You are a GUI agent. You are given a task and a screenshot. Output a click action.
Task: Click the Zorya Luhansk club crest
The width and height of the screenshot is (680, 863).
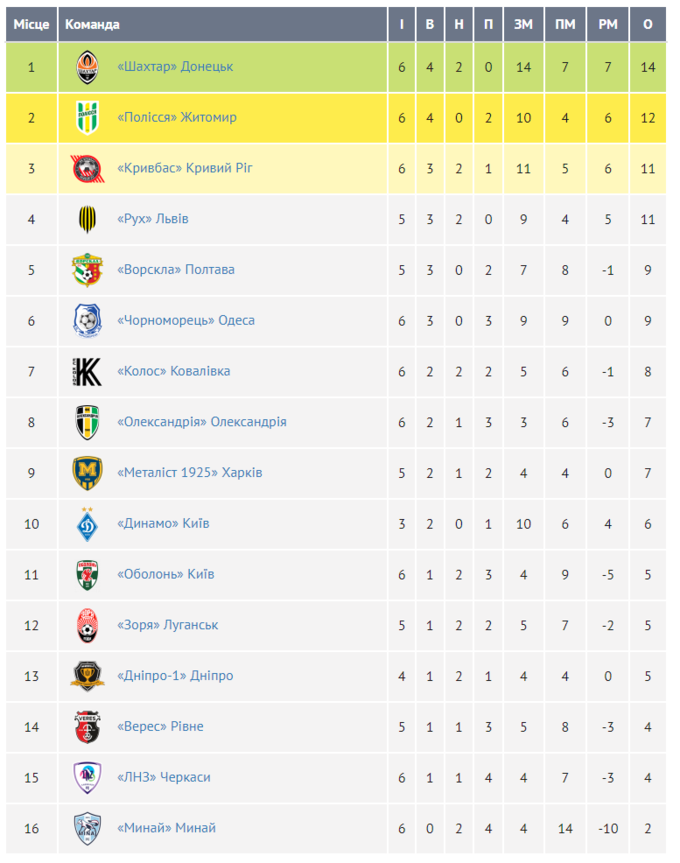87,625
